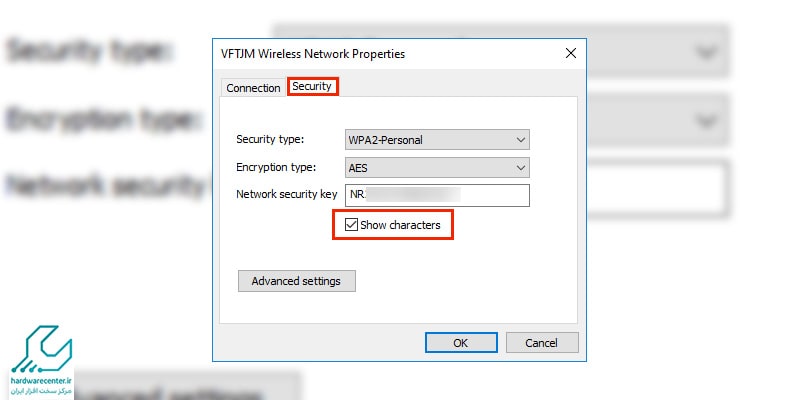Click the chevron arrow beside WPA2-Personal
Image resolution: width=800 pixels, height=400 pixels.
[x=520, y=139]
